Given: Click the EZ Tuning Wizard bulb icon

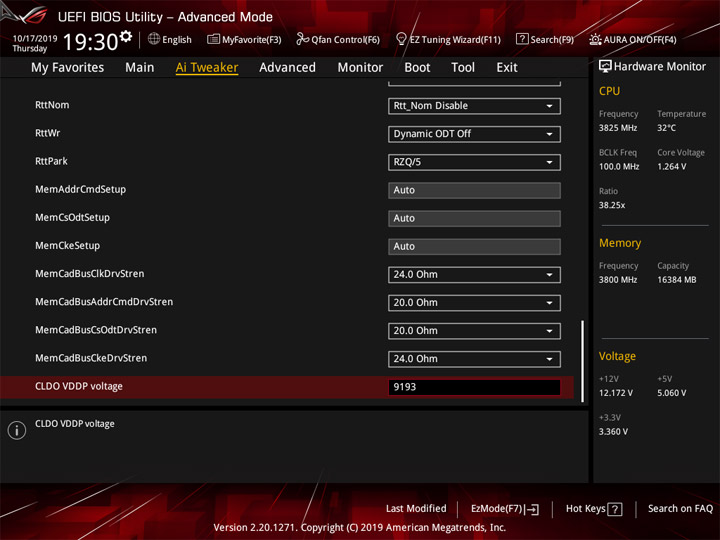Looking at the screenshot, I should 401,39.
